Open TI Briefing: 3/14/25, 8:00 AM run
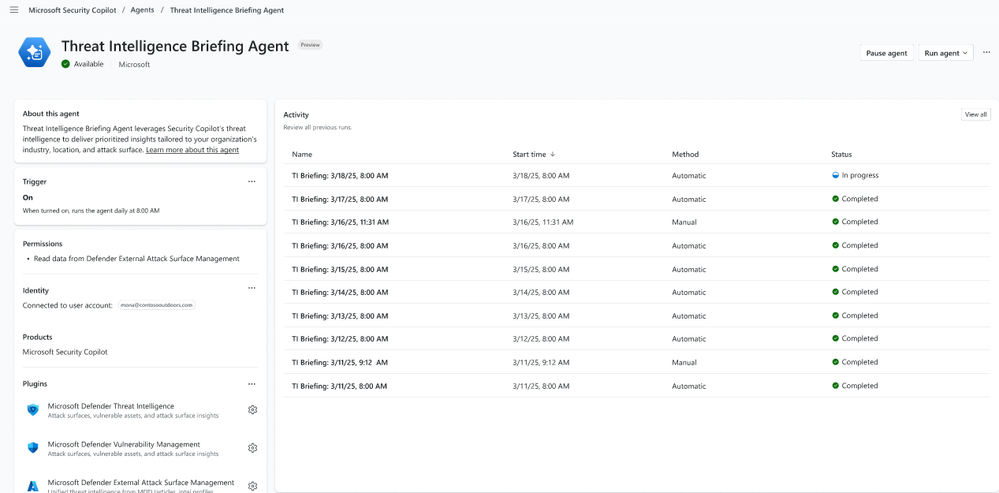The height and width of the screenshot is (493, 999). pyautogui.click(x=340, y=292)
